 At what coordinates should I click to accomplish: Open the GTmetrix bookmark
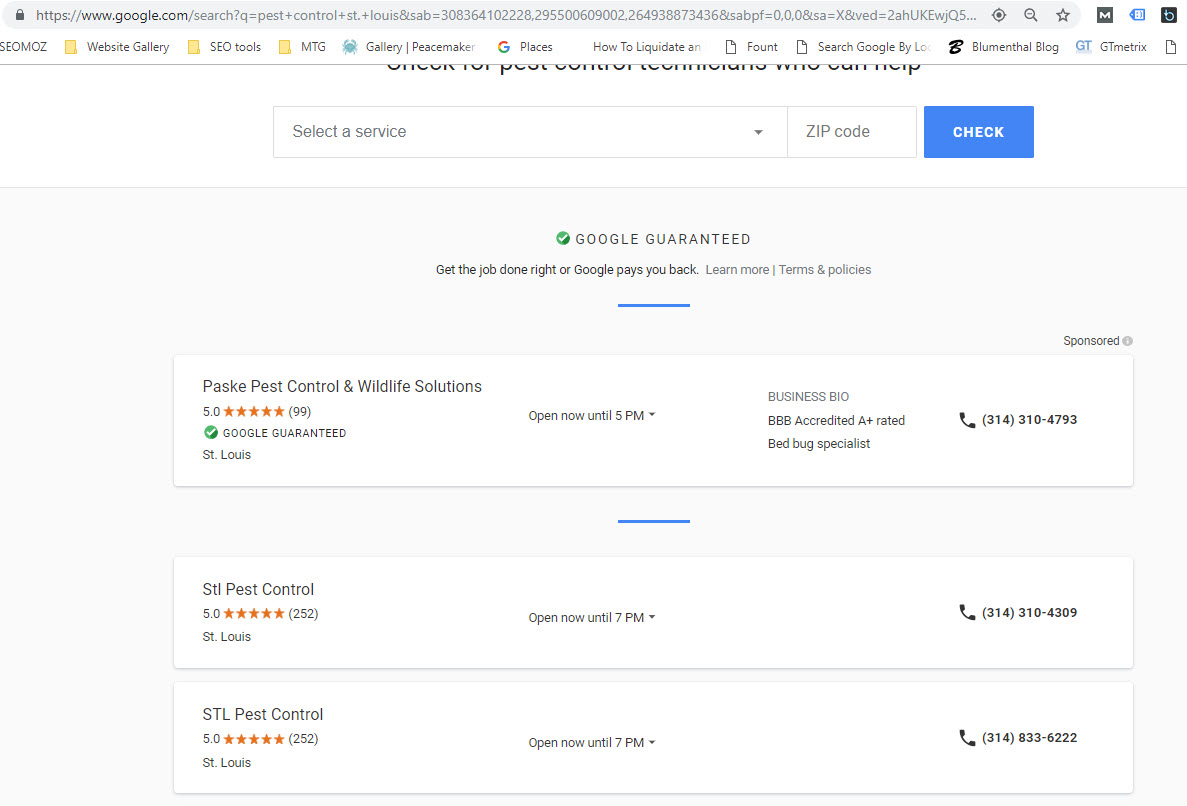1111,47
